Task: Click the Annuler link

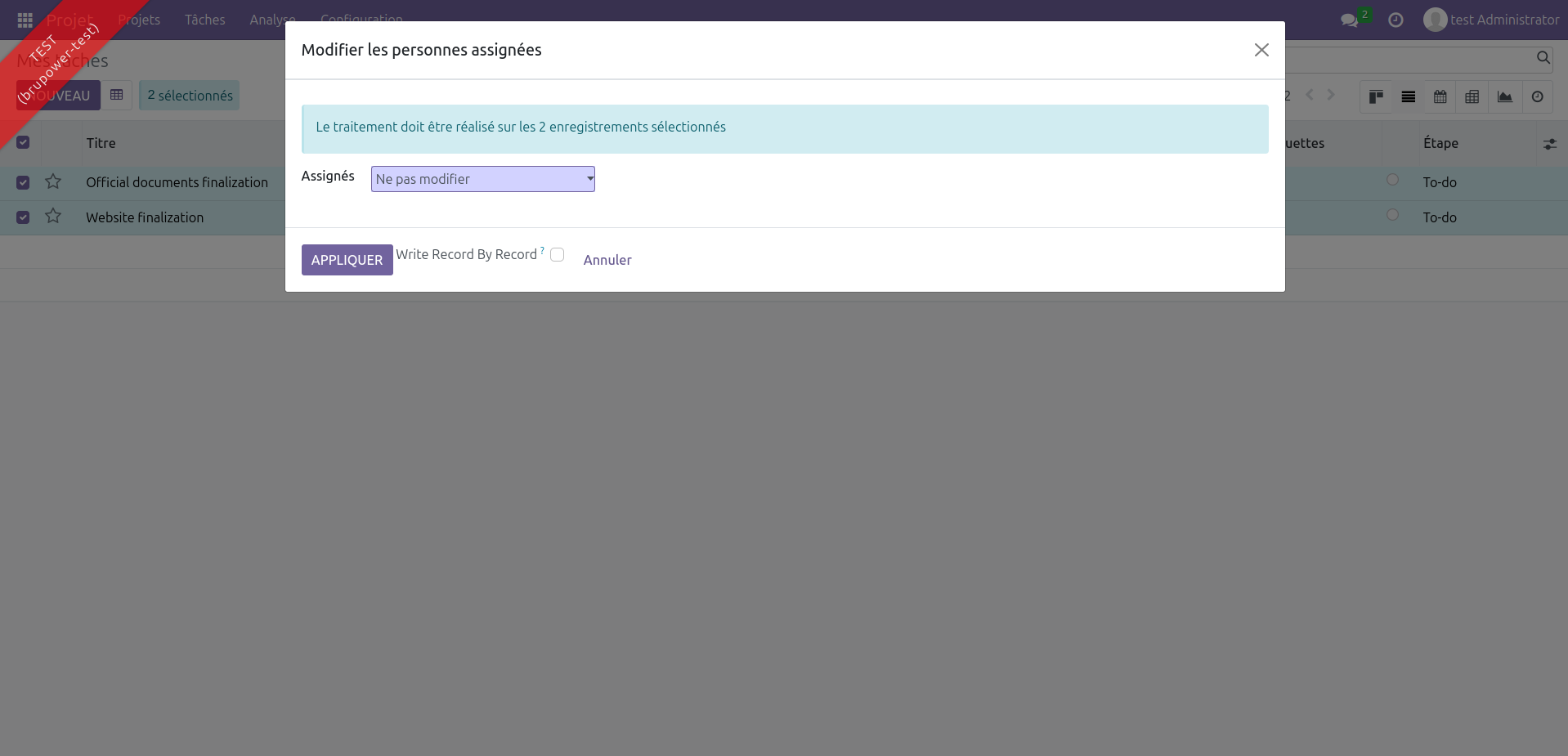Action: [x=607, y=260]
